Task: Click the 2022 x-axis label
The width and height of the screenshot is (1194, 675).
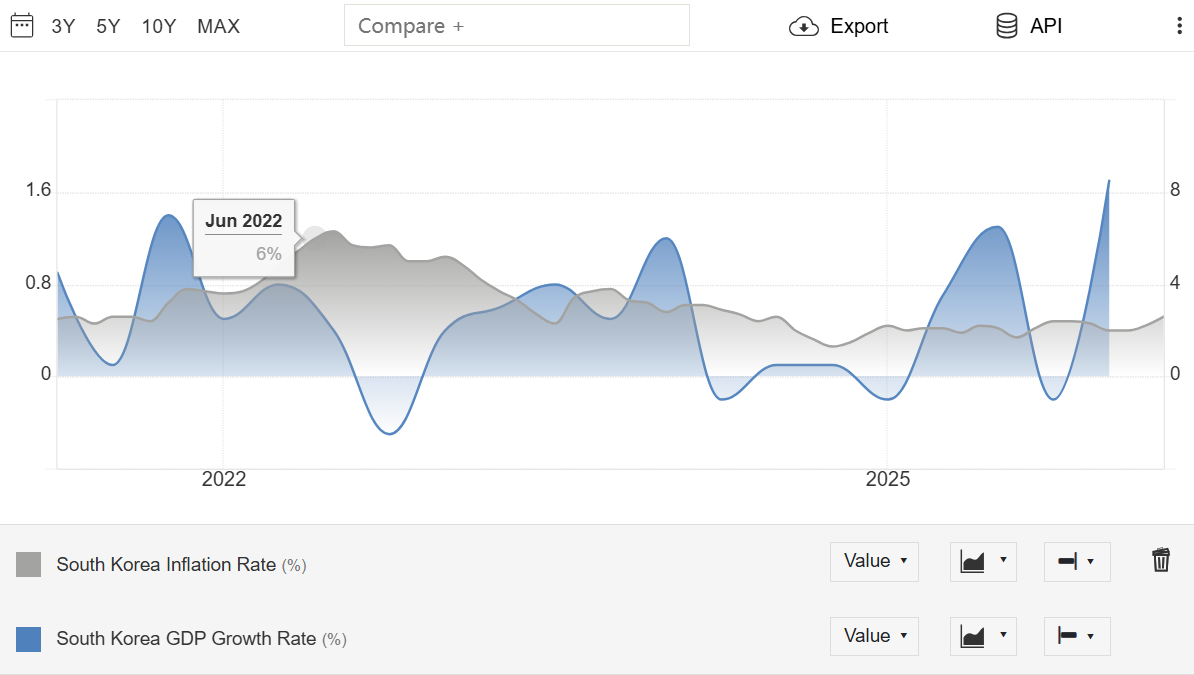Action: (x=224, y=478)
